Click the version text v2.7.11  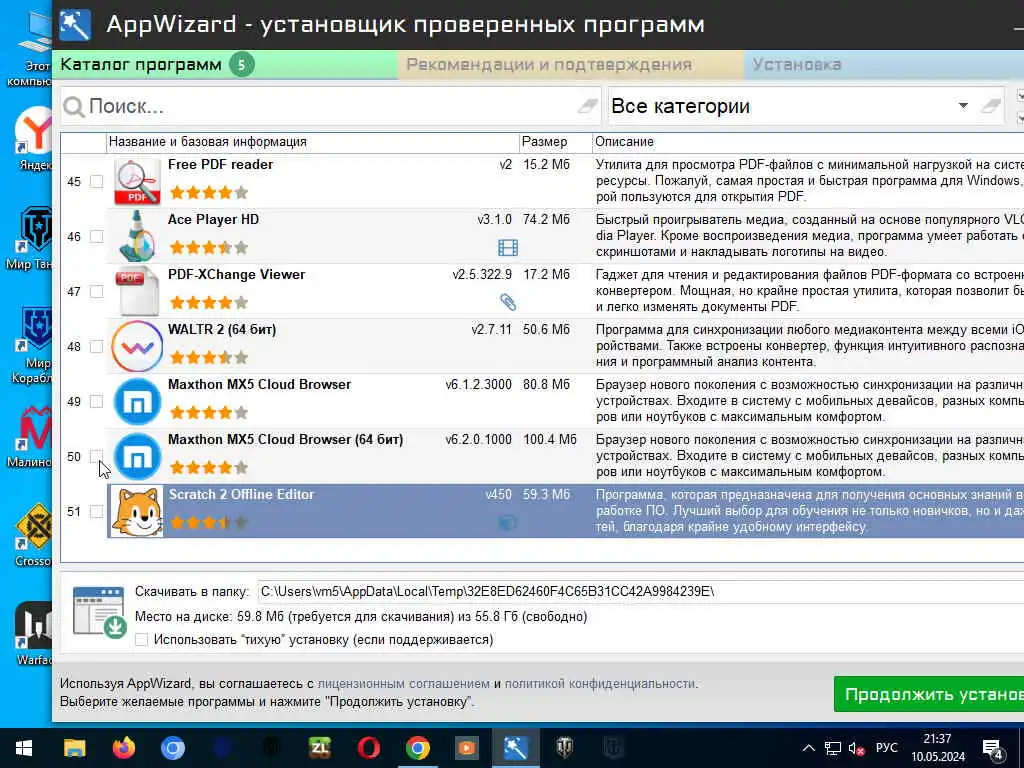pyautogui.click(x=492, y=329)
